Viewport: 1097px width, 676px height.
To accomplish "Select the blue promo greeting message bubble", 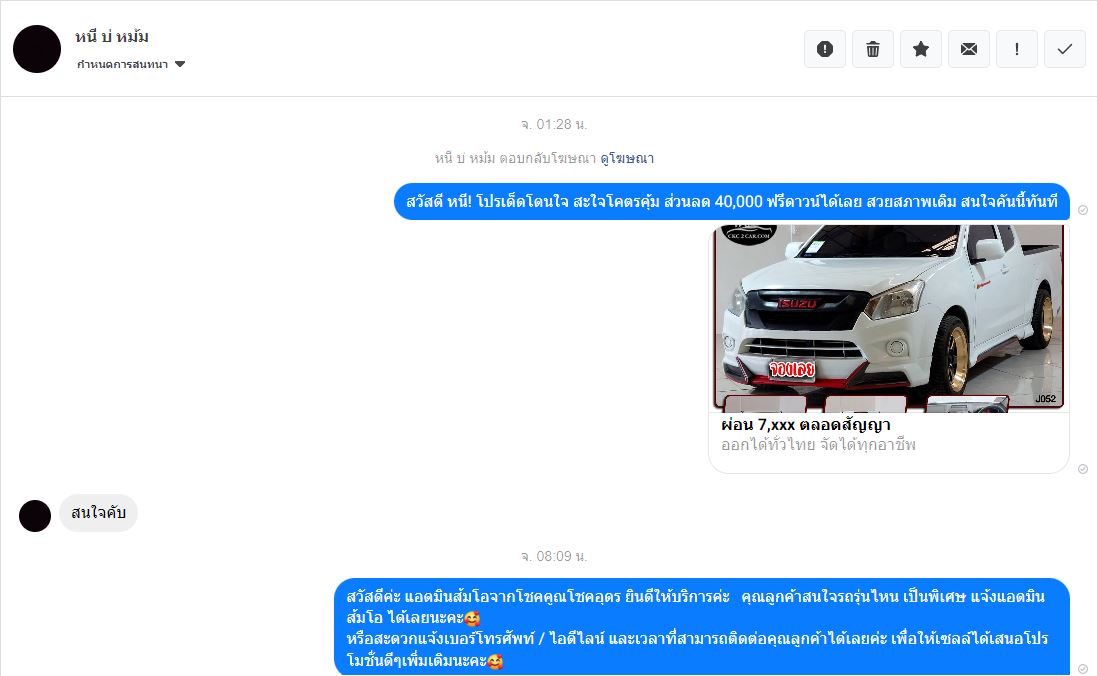I will click(x=732, y=202).
